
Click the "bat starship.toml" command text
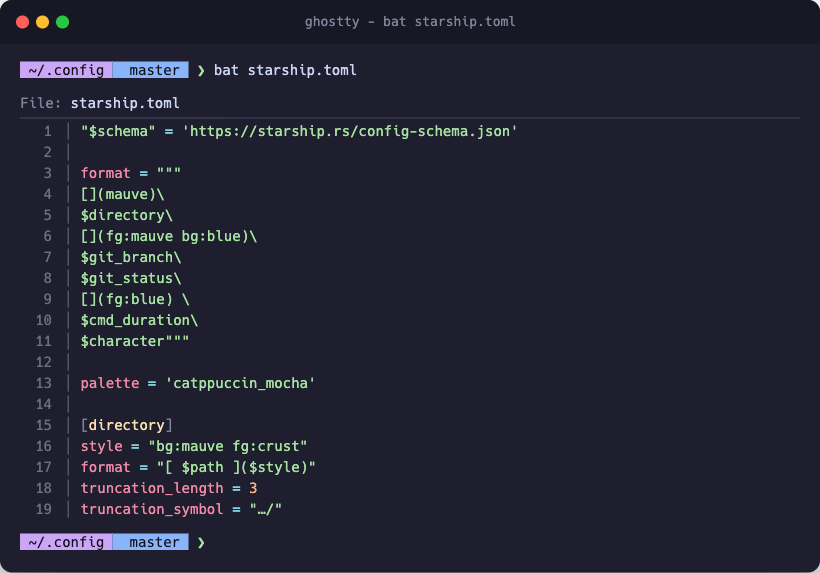[x=285, y=71]
